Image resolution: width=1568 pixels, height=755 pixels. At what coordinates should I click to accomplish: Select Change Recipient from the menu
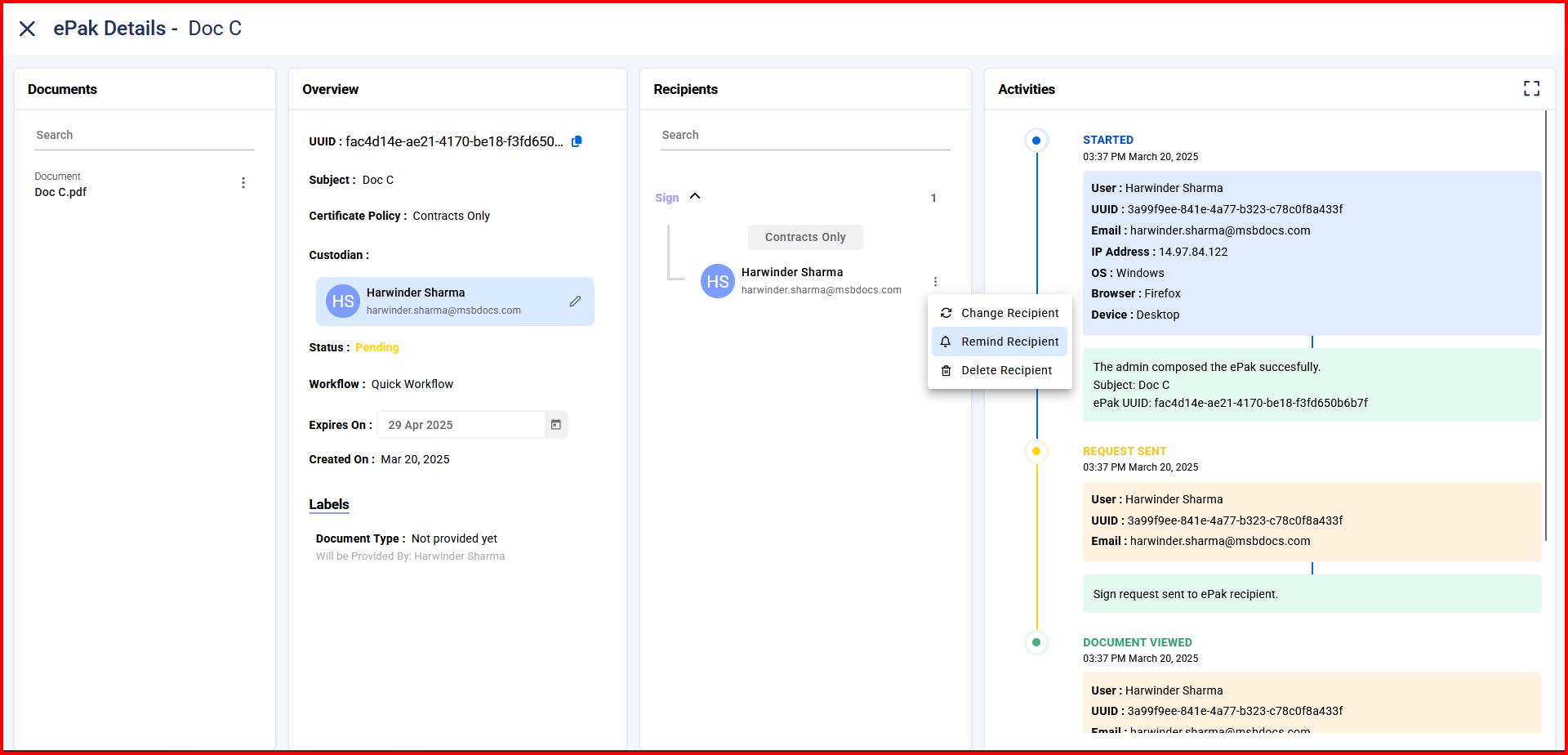(1009, 313)
